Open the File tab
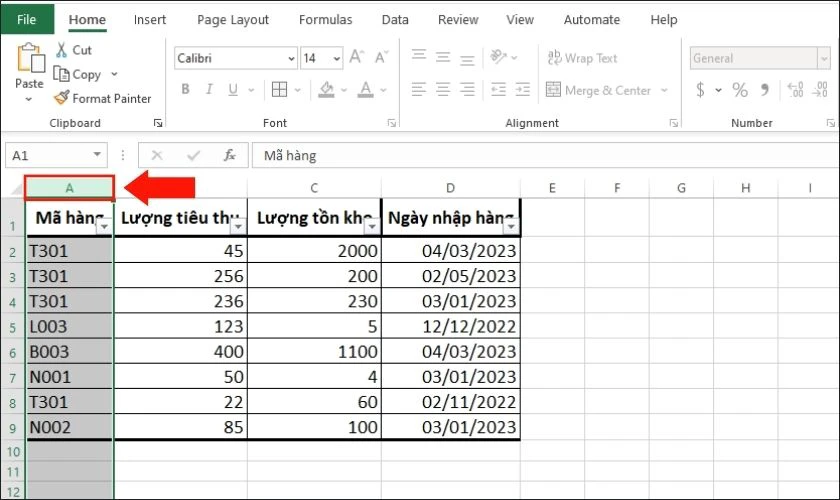Viewport: 840px width, 500px height. pos(27,19)
